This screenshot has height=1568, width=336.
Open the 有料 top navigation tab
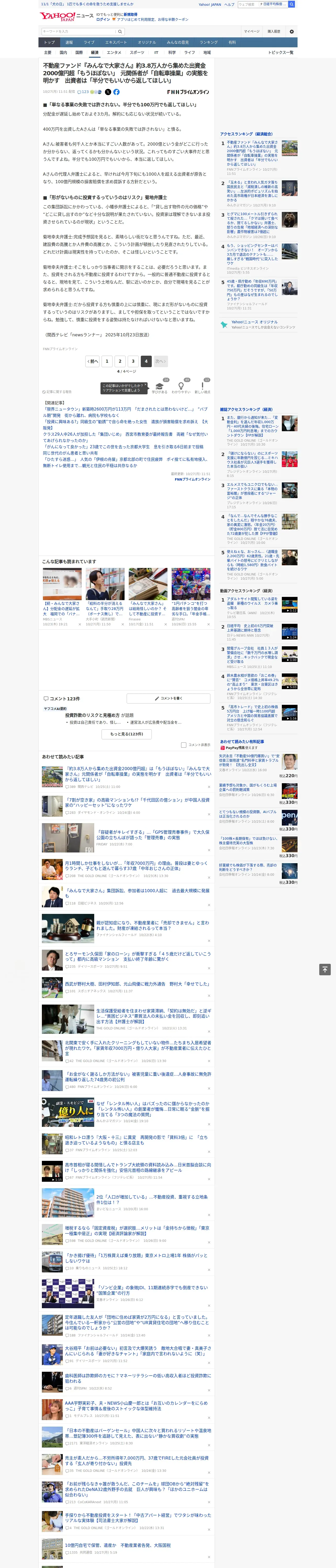[232, 43]
